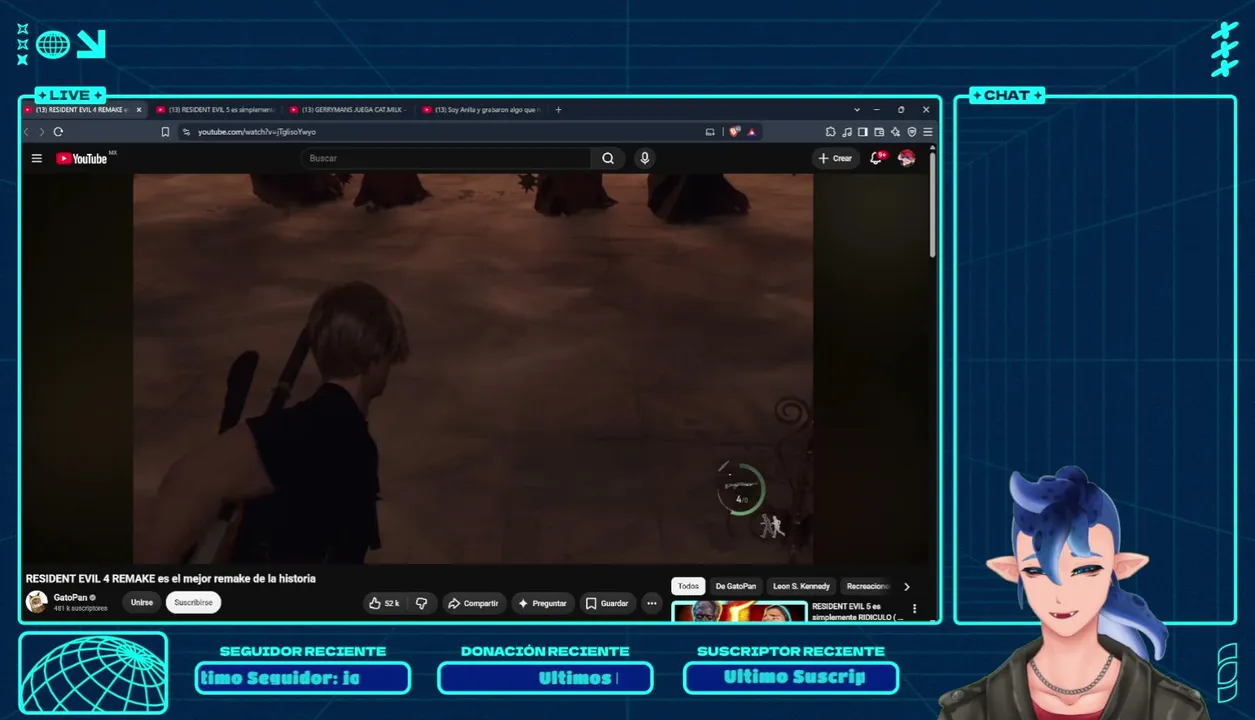Select the Leon S. Kennedy filter chip
This screenshot has width=1255, height=720.
[801, 587]
